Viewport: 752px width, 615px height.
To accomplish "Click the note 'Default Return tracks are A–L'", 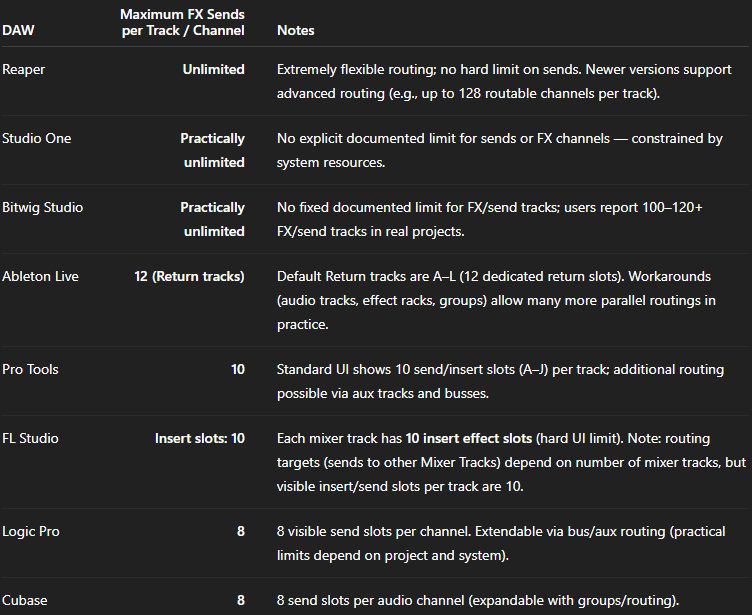I will (496, 300).
